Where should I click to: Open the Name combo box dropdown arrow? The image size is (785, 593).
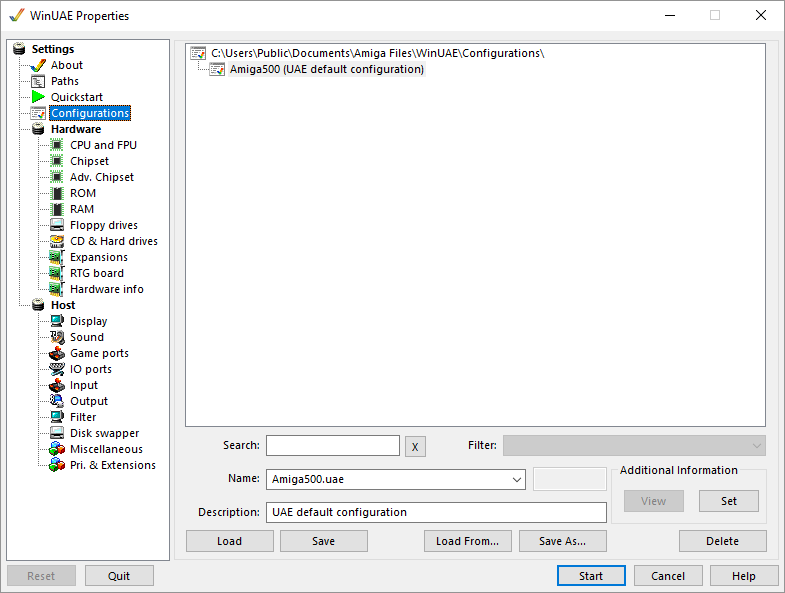pos(517,479)
